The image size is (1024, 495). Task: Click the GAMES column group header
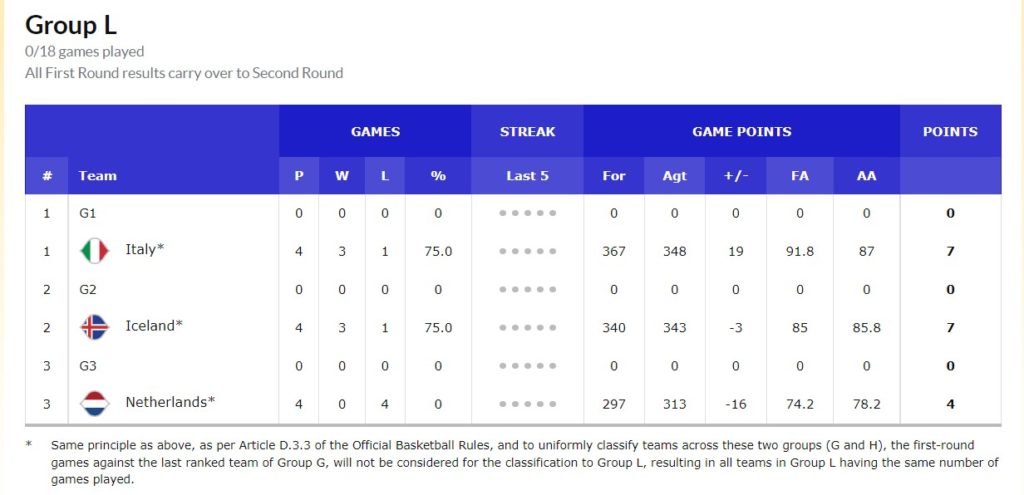point(375,131)
